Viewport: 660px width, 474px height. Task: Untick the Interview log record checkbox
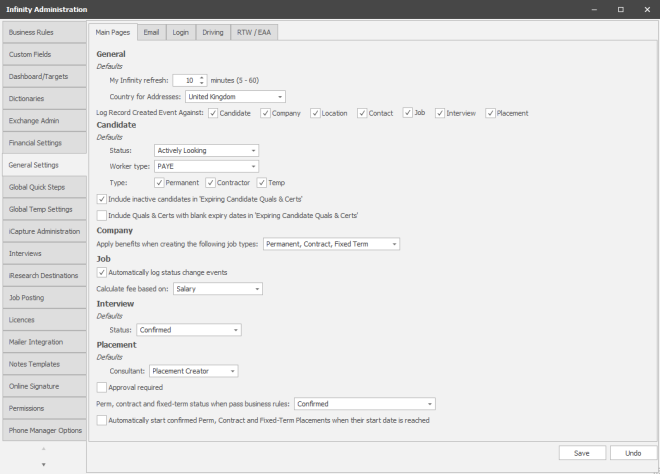440,113
